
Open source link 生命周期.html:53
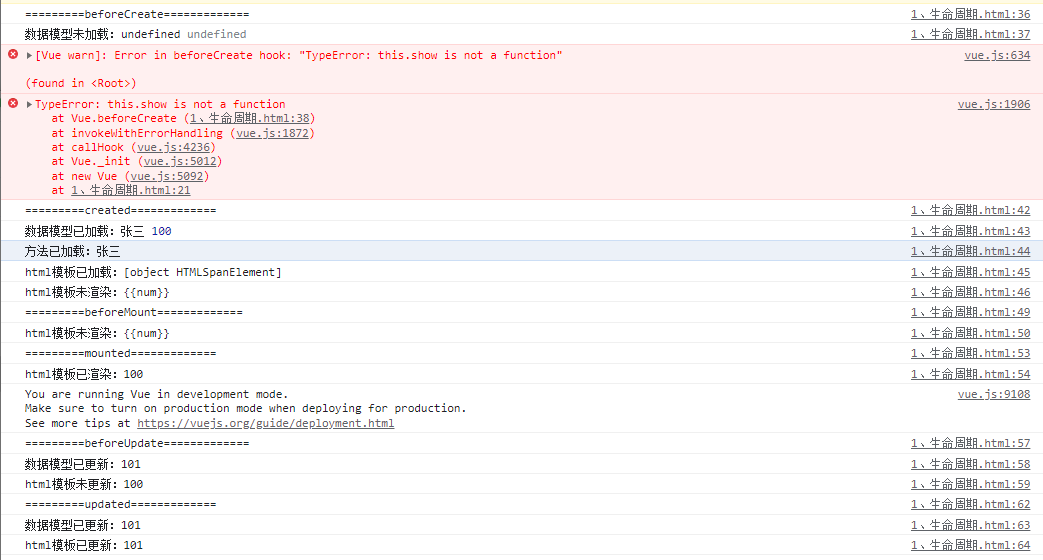[970, 353]
